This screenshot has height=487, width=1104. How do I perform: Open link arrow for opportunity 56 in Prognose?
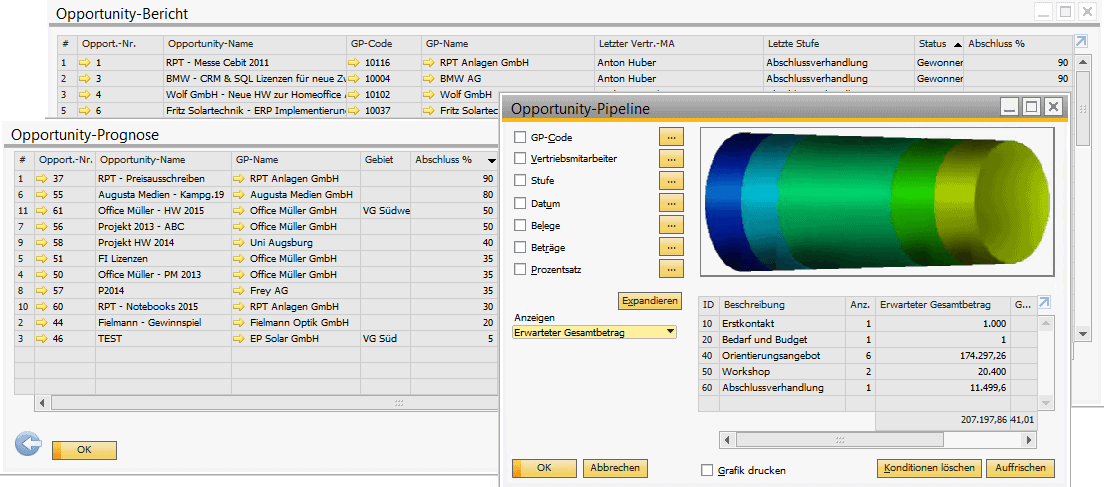43,226
